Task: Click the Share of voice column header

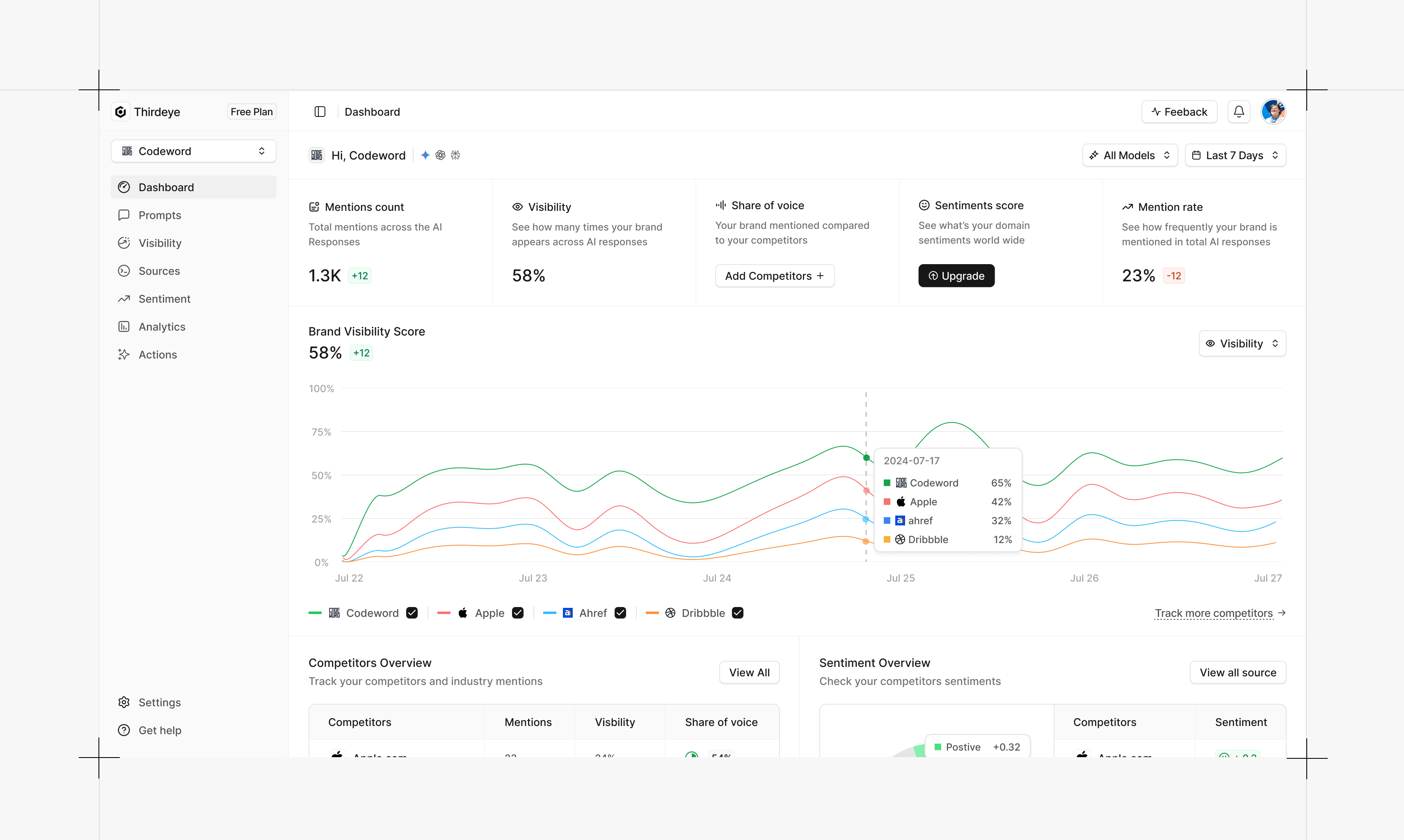Action: click(721, 722)
